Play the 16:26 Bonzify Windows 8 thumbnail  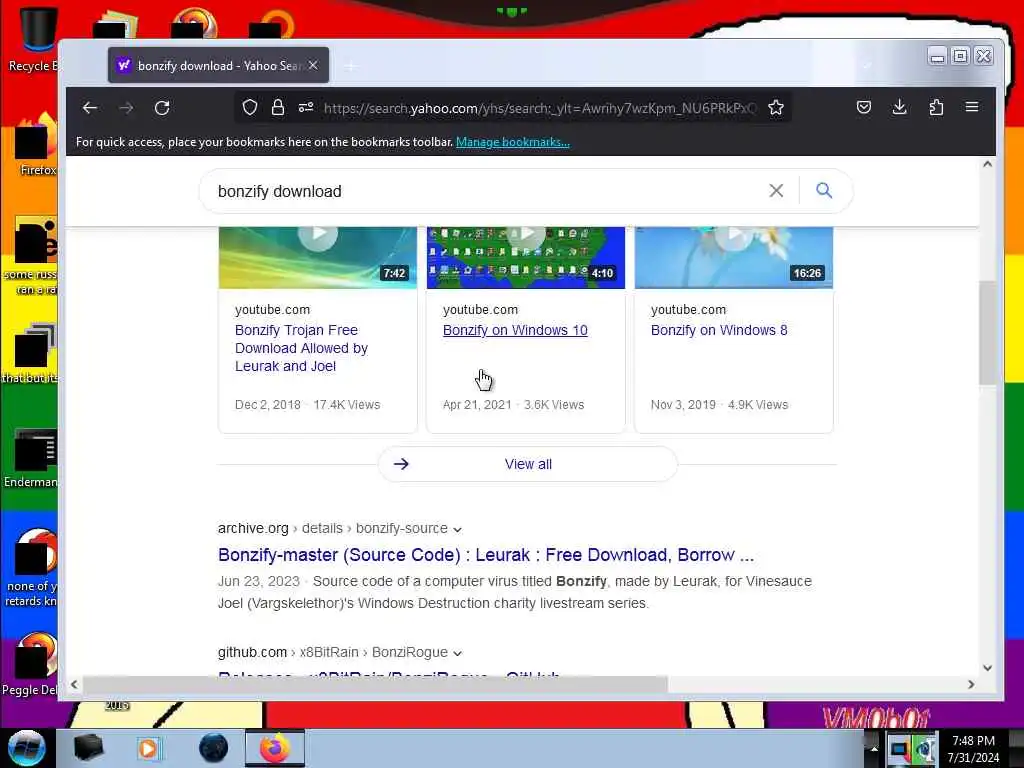click(x=734, y=257)
